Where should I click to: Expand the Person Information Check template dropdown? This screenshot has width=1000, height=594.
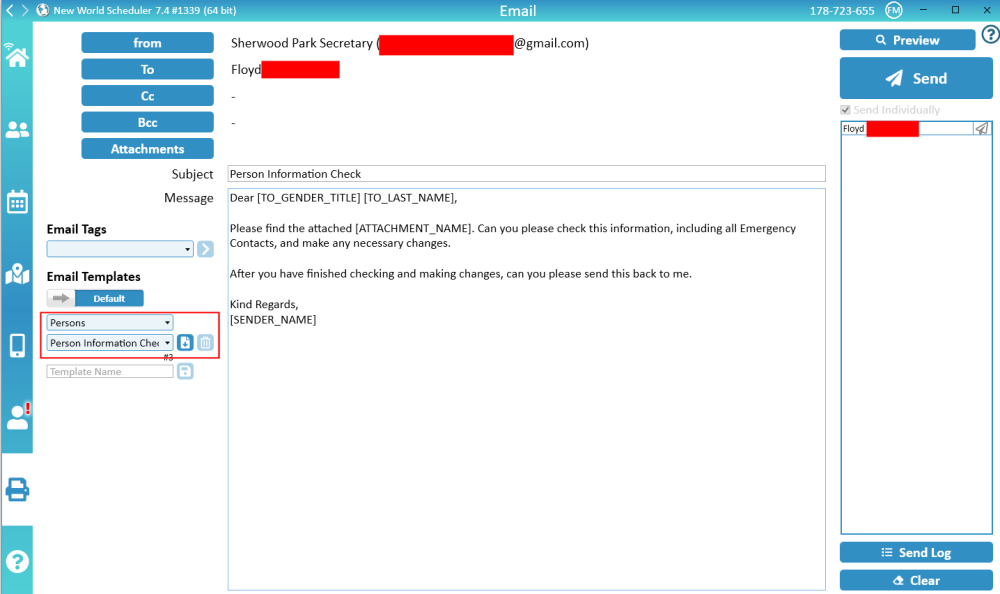click(167, 343)
